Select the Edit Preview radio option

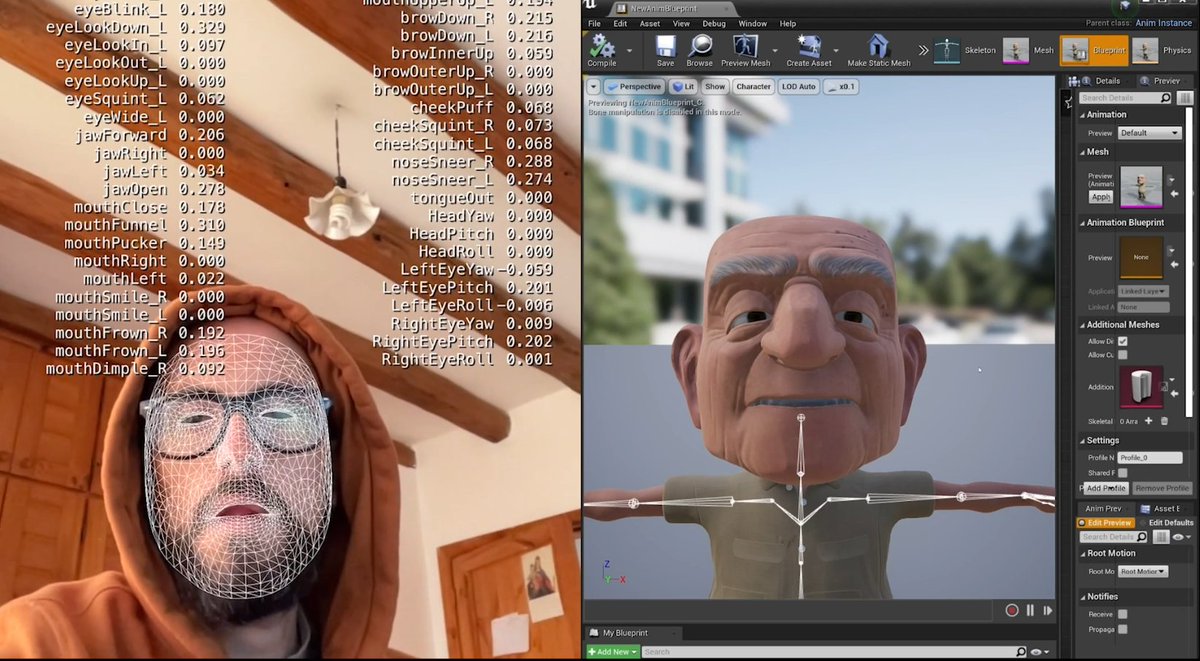point(1105,523)
